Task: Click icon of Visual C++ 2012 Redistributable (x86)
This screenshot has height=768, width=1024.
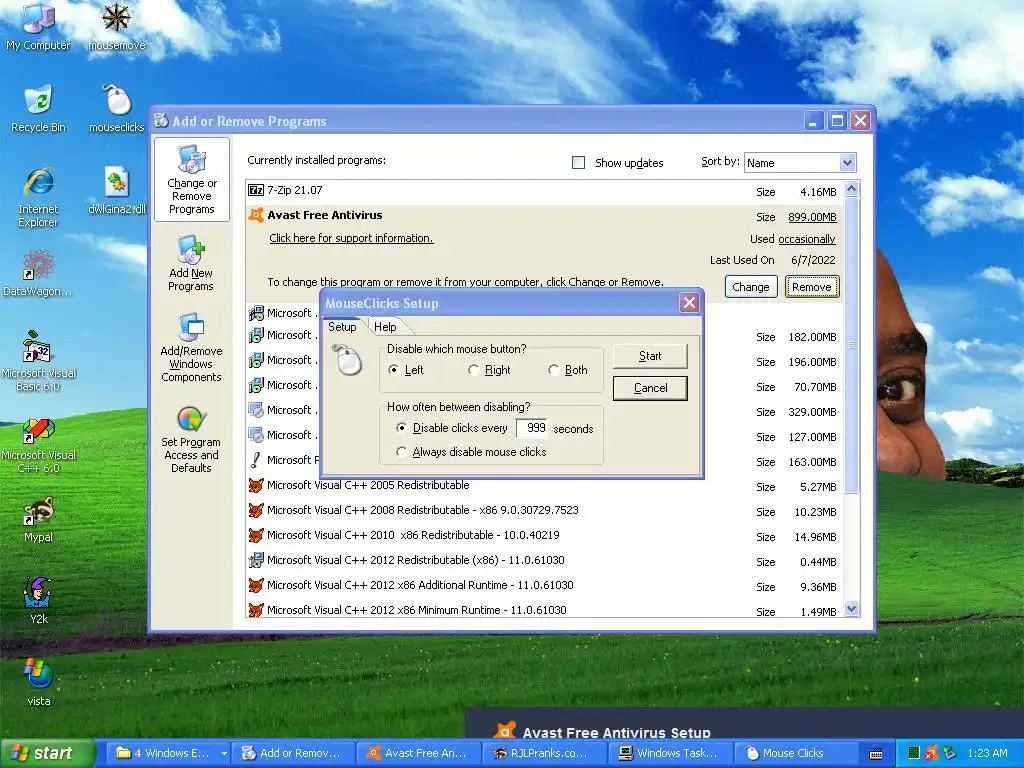Action: click(x=256, y=560)
